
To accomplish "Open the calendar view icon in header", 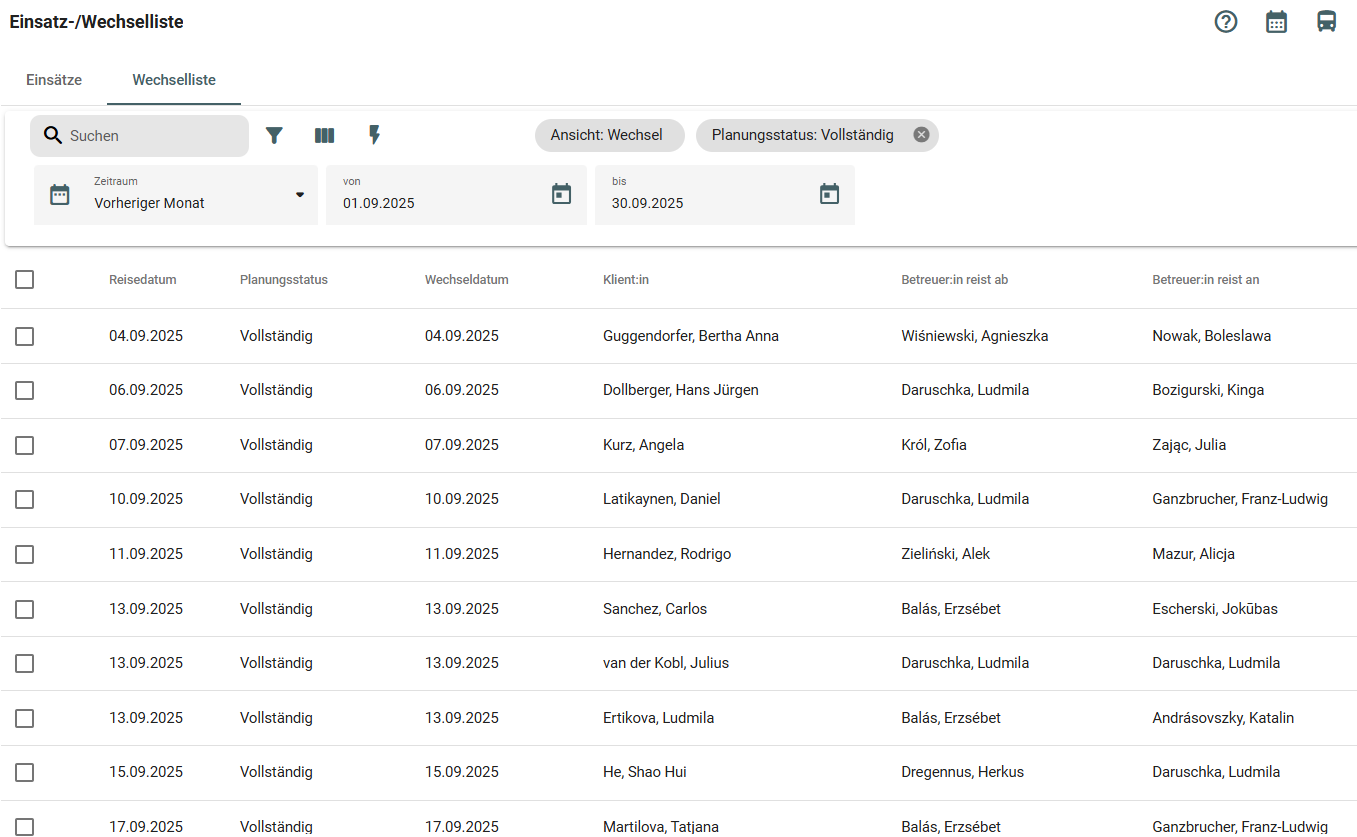I will click(x=1276, y=22).
